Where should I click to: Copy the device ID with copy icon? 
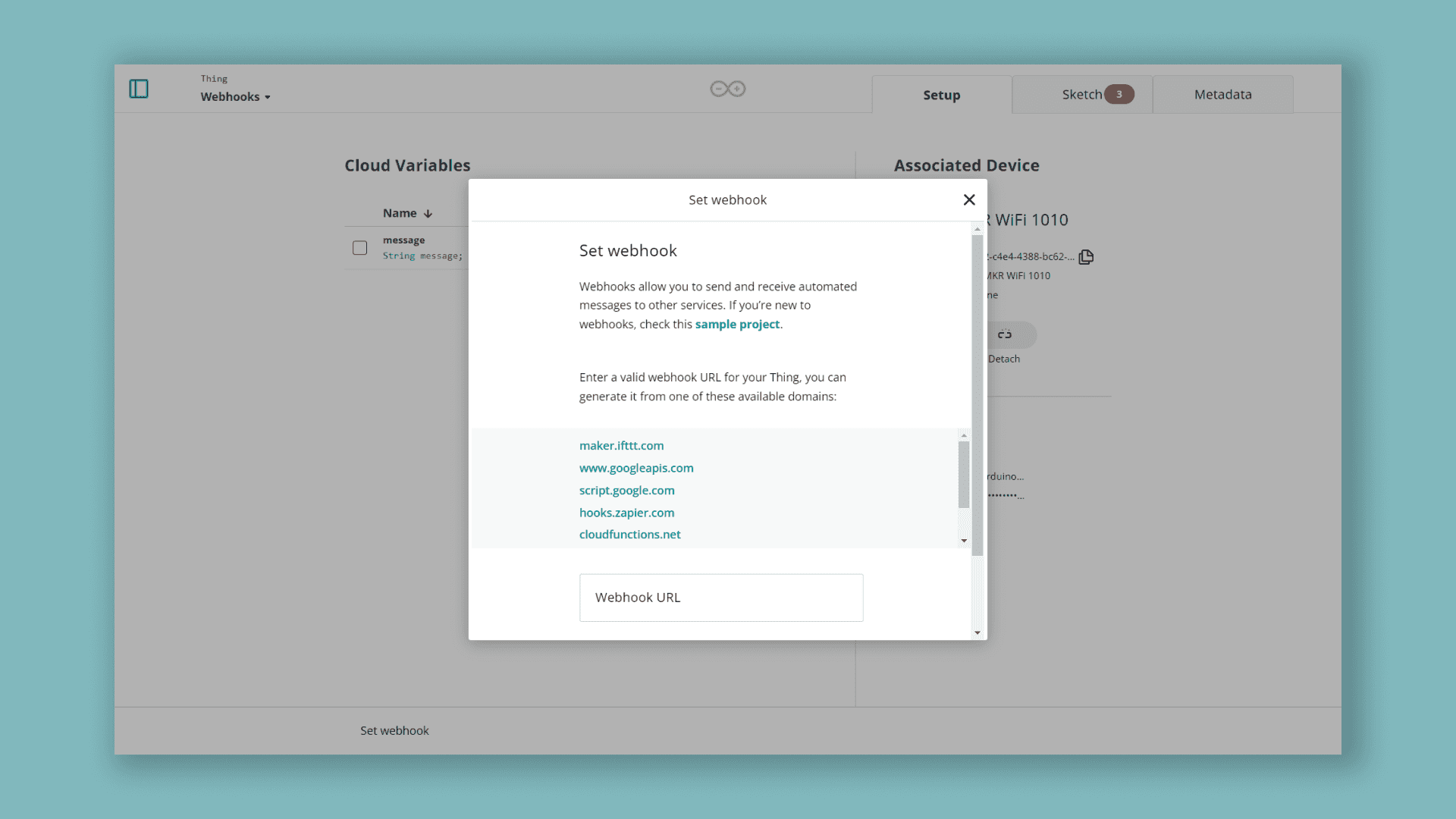[x=1086, y=257]
